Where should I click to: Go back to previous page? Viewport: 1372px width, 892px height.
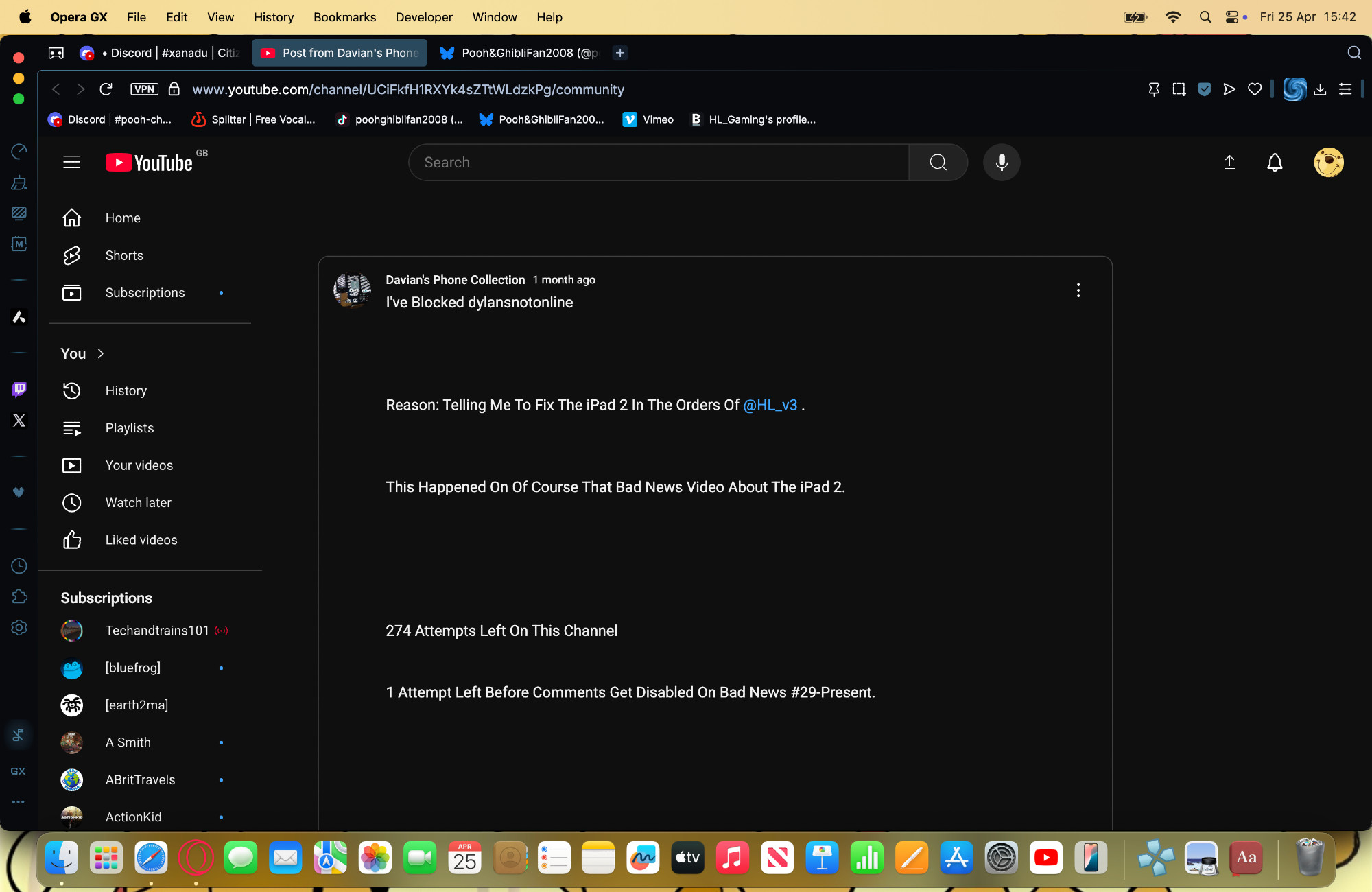pos(56,89)
